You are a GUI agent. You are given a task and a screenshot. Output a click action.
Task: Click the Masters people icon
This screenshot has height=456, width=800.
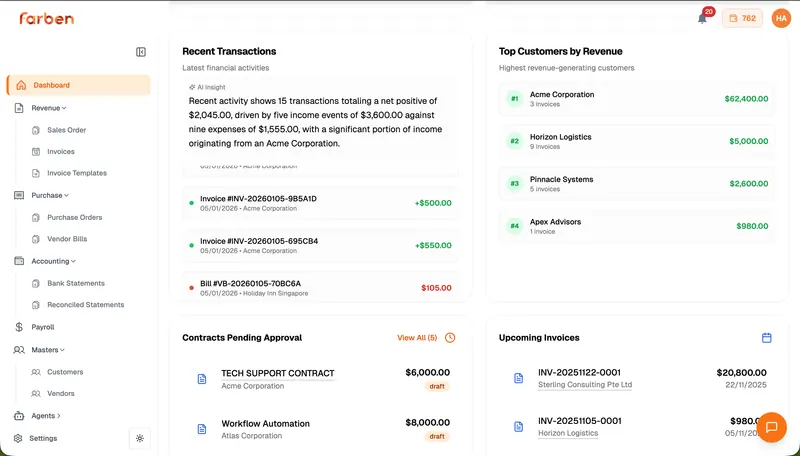19,350
